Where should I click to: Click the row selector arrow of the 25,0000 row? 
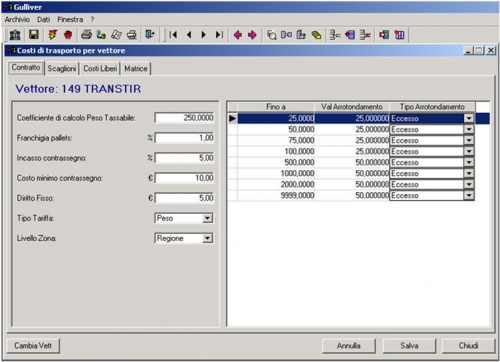(232, 118)
